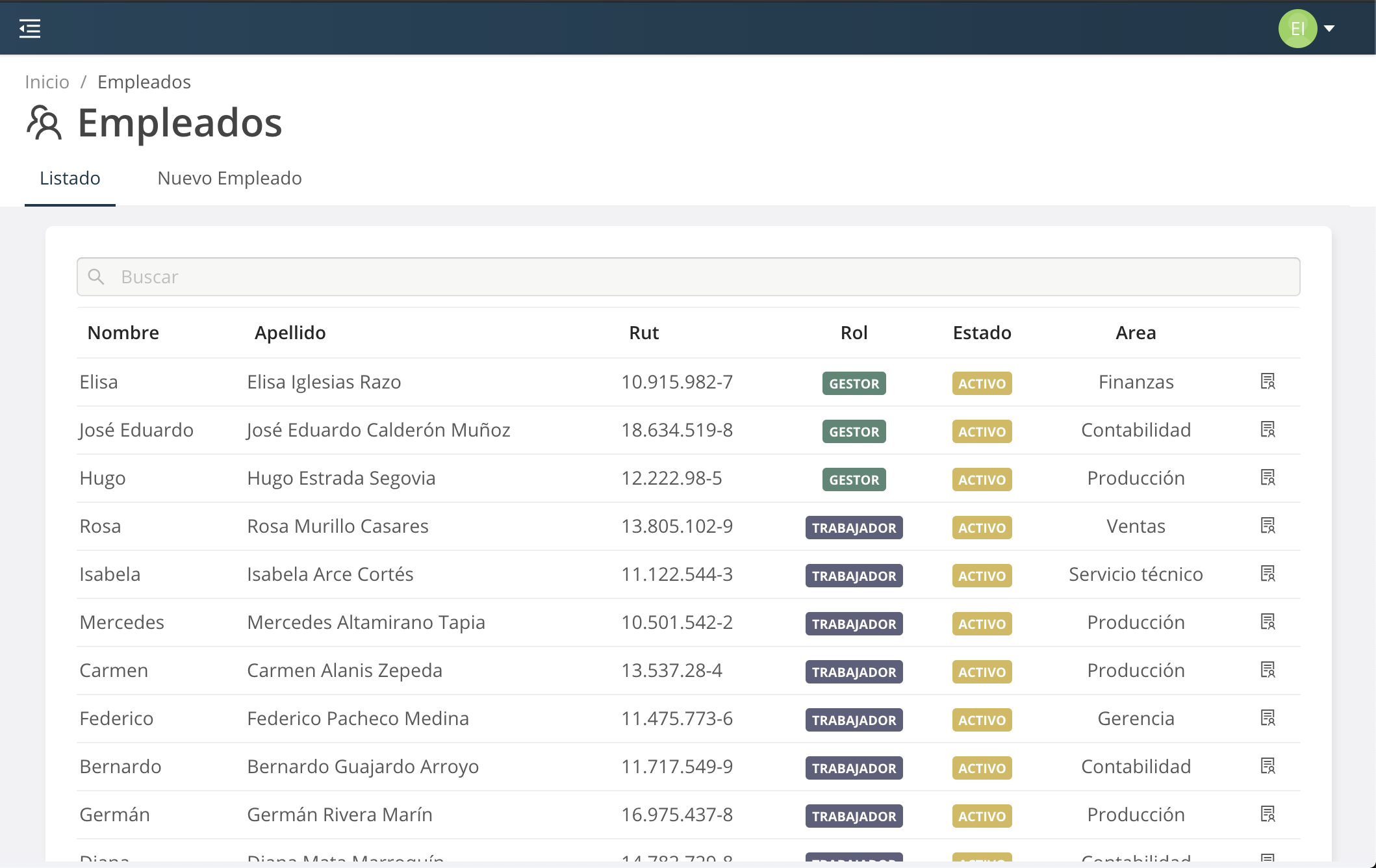Select Rut 13.805.102-9

(x=677, y=526)
